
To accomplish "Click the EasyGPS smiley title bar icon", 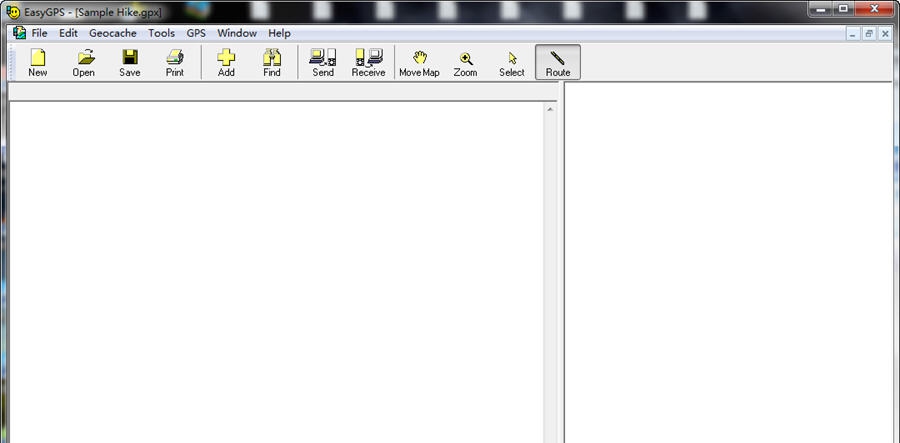I will pos(13,11).
